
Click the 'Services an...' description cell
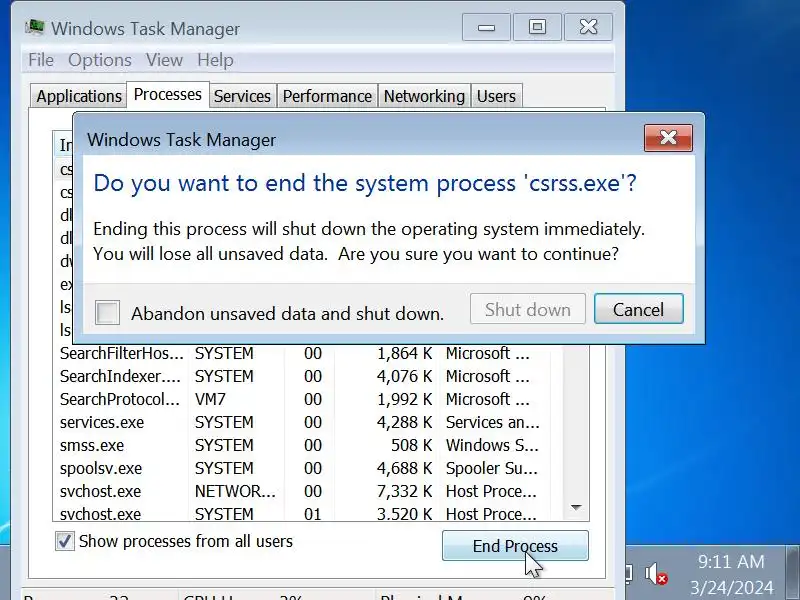point(492,422)
